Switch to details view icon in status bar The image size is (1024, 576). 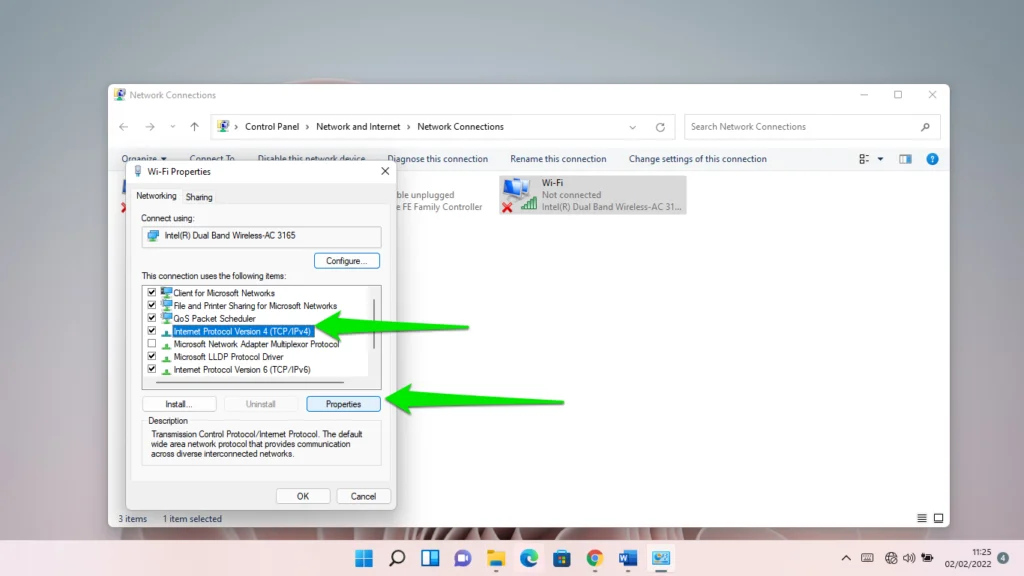coord(921,518)
